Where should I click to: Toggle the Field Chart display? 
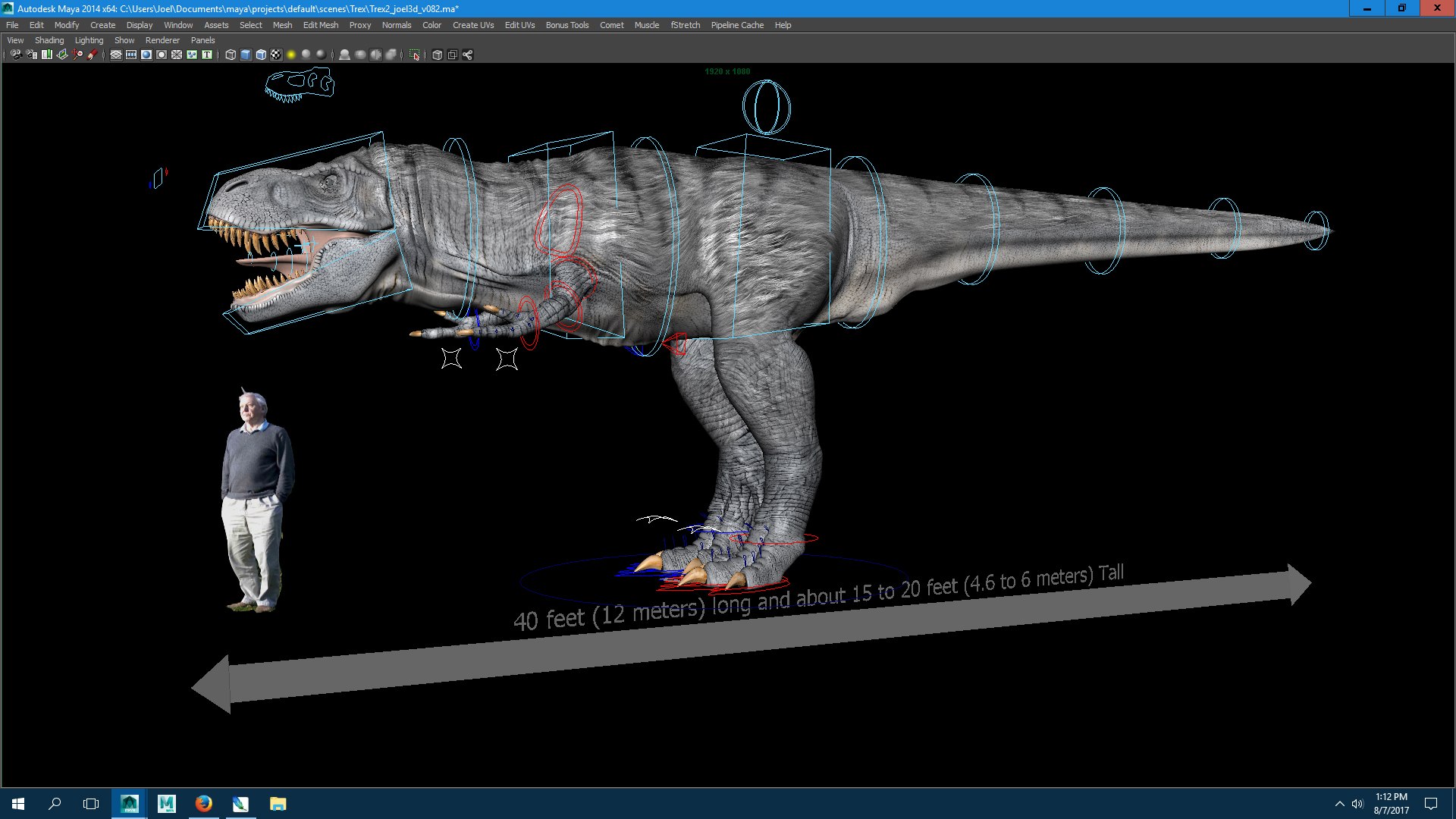coord(177,55)
